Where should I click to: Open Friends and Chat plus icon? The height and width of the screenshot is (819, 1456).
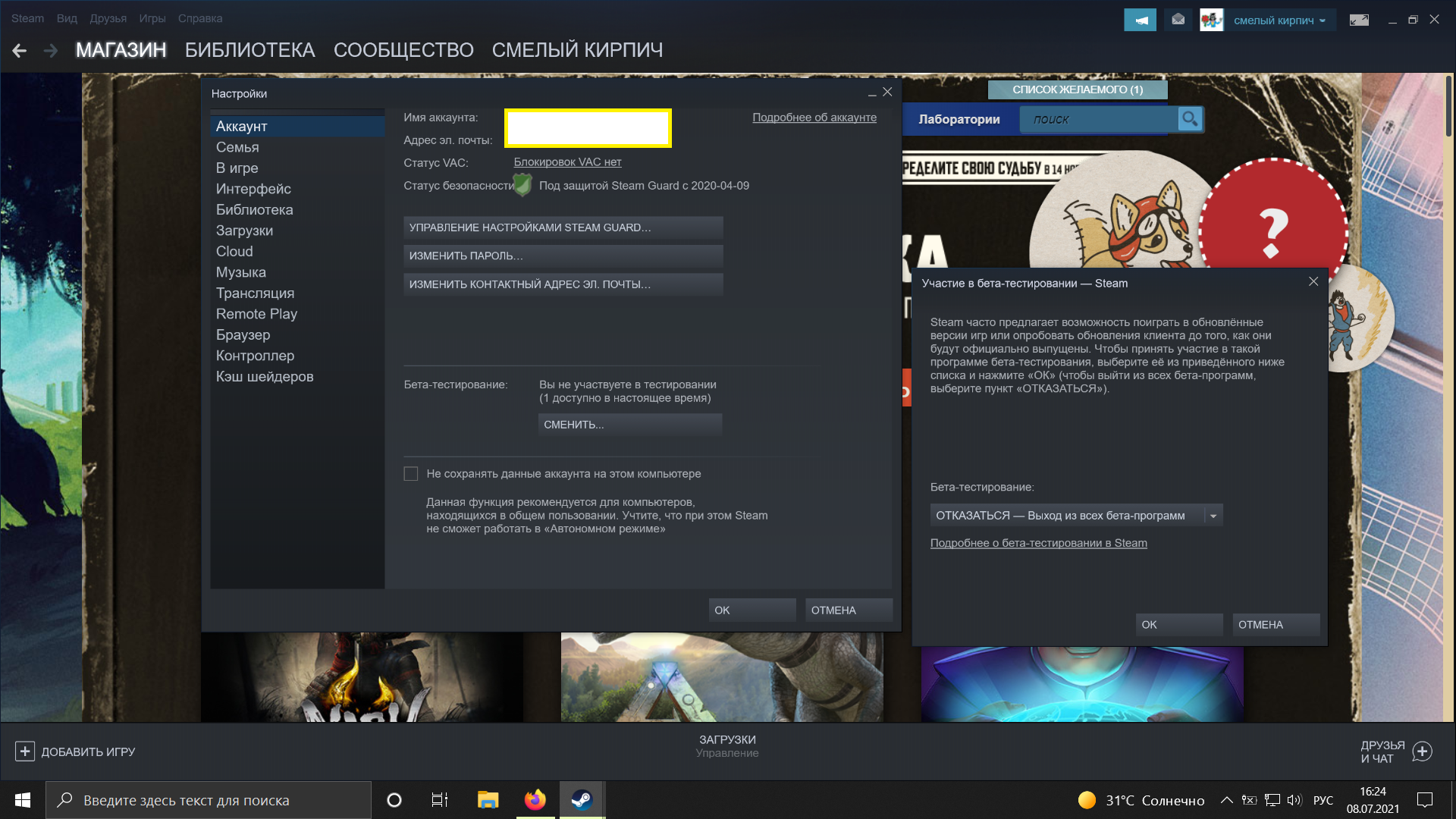[1423, 752]
